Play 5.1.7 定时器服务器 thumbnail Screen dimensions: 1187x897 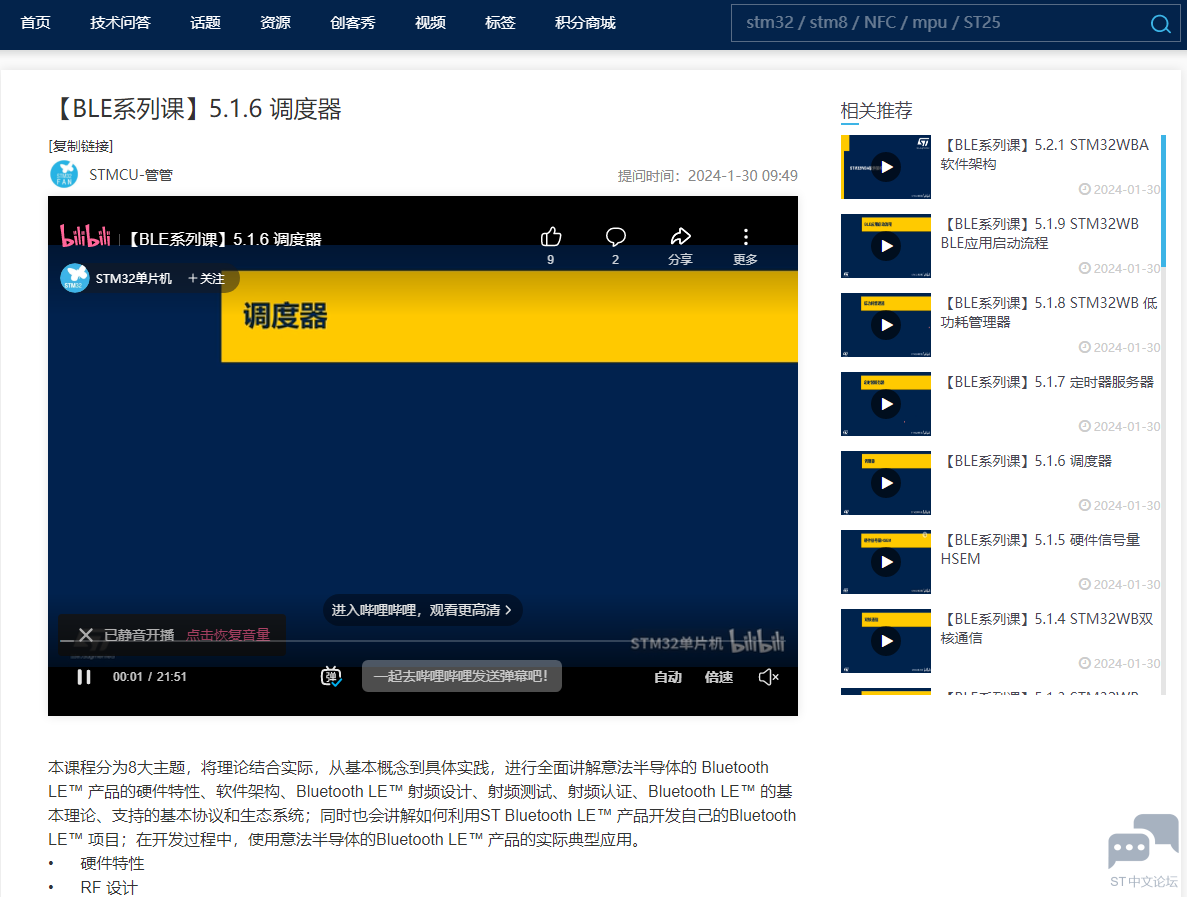(886, 404)
